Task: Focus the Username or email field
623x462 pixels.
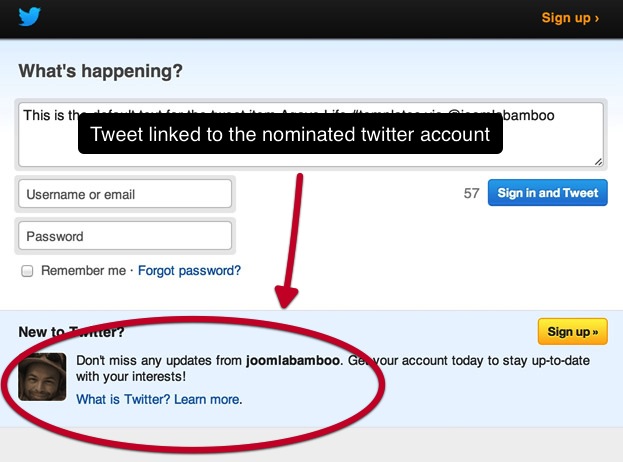Action: [x=125, y=193]
